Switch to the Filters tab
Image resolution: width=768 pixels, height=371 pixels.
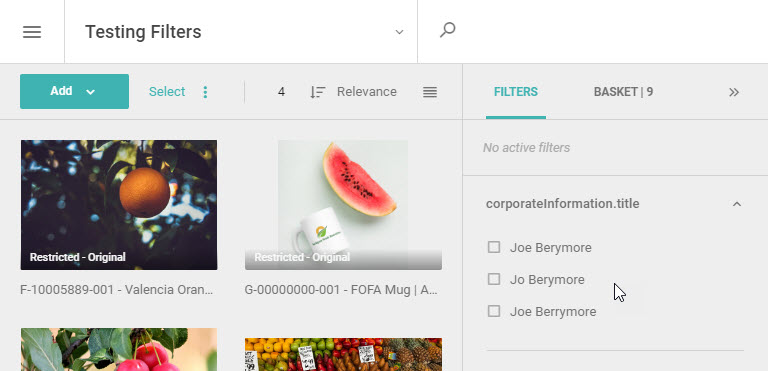[516, 92]
